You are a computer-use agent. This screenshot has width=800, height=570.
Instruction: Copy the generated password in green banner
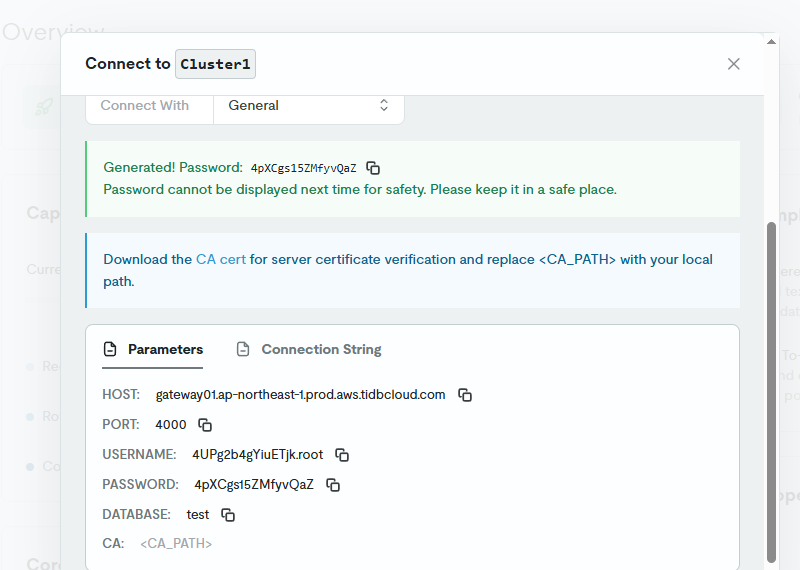click(x=373, y=168)
